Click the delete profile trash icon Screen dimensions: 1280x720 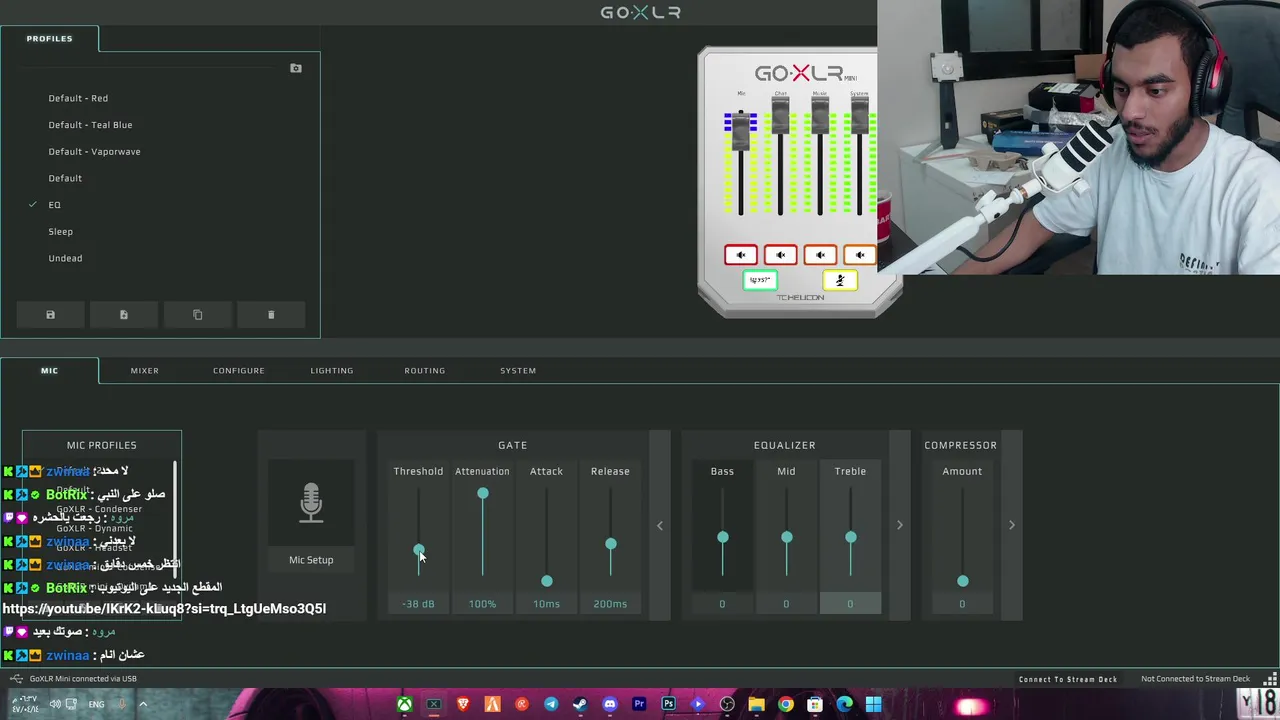tap(271, 315)
